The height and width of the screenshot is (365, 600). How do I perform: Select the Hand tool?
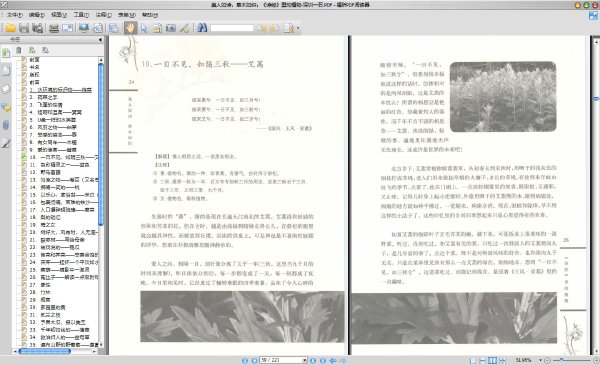point(130,28)
